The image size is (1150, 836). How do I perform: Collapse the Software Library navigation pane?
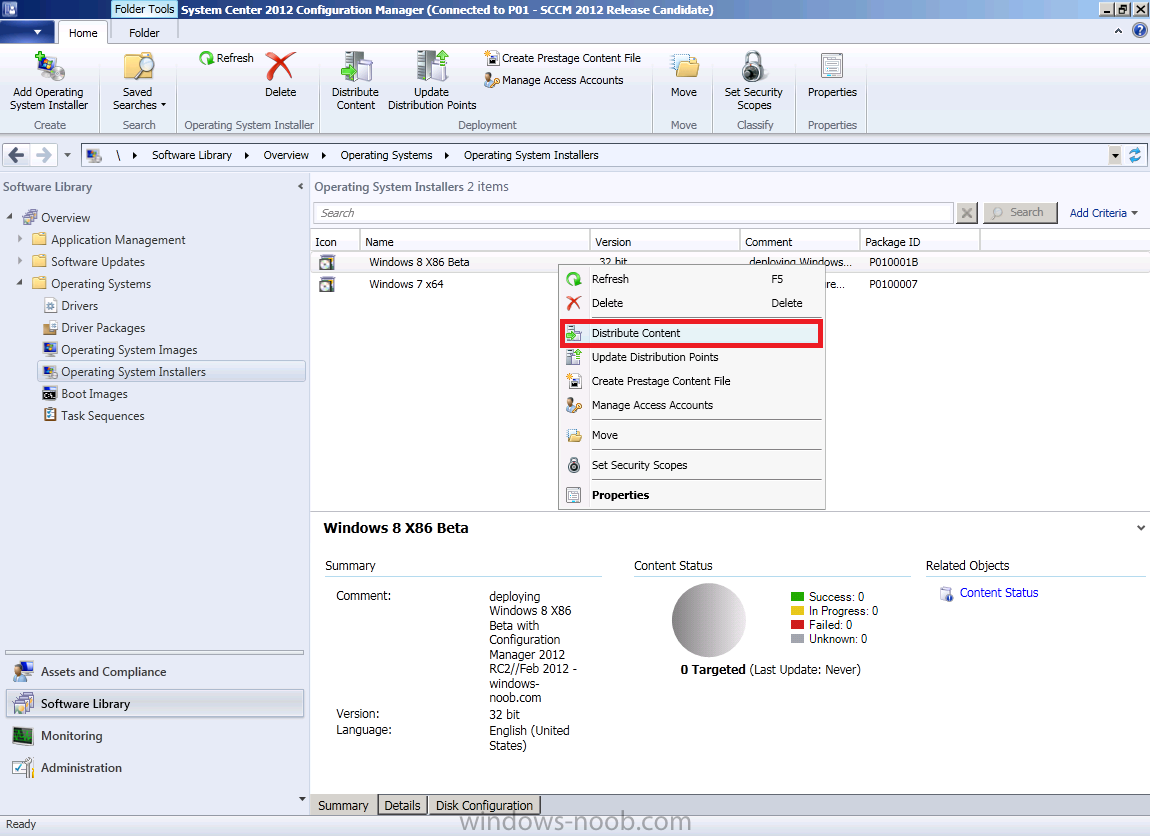coord(300,186)
